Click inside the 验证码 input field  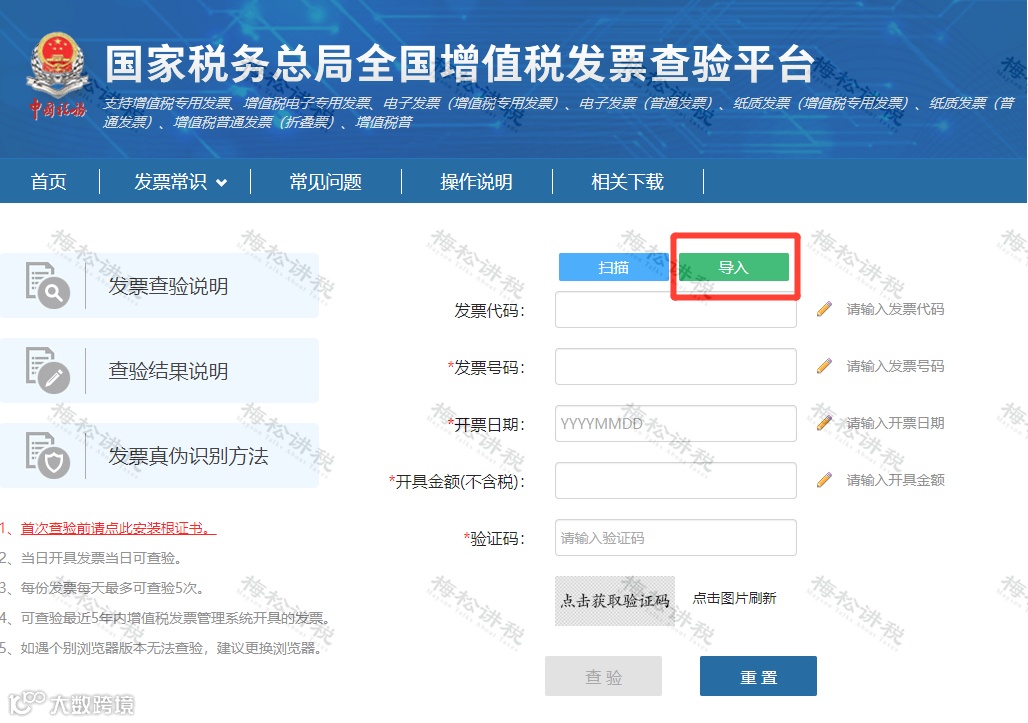[x=675, y=537]
